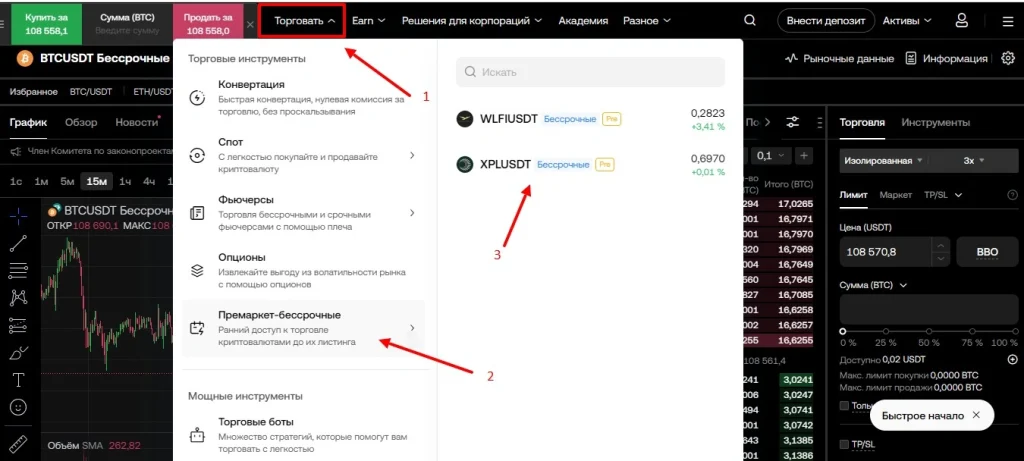The width and height of the screenshot is (1024, 461).
Task: Open order book filter sliders icon
Action: point(793,122)
